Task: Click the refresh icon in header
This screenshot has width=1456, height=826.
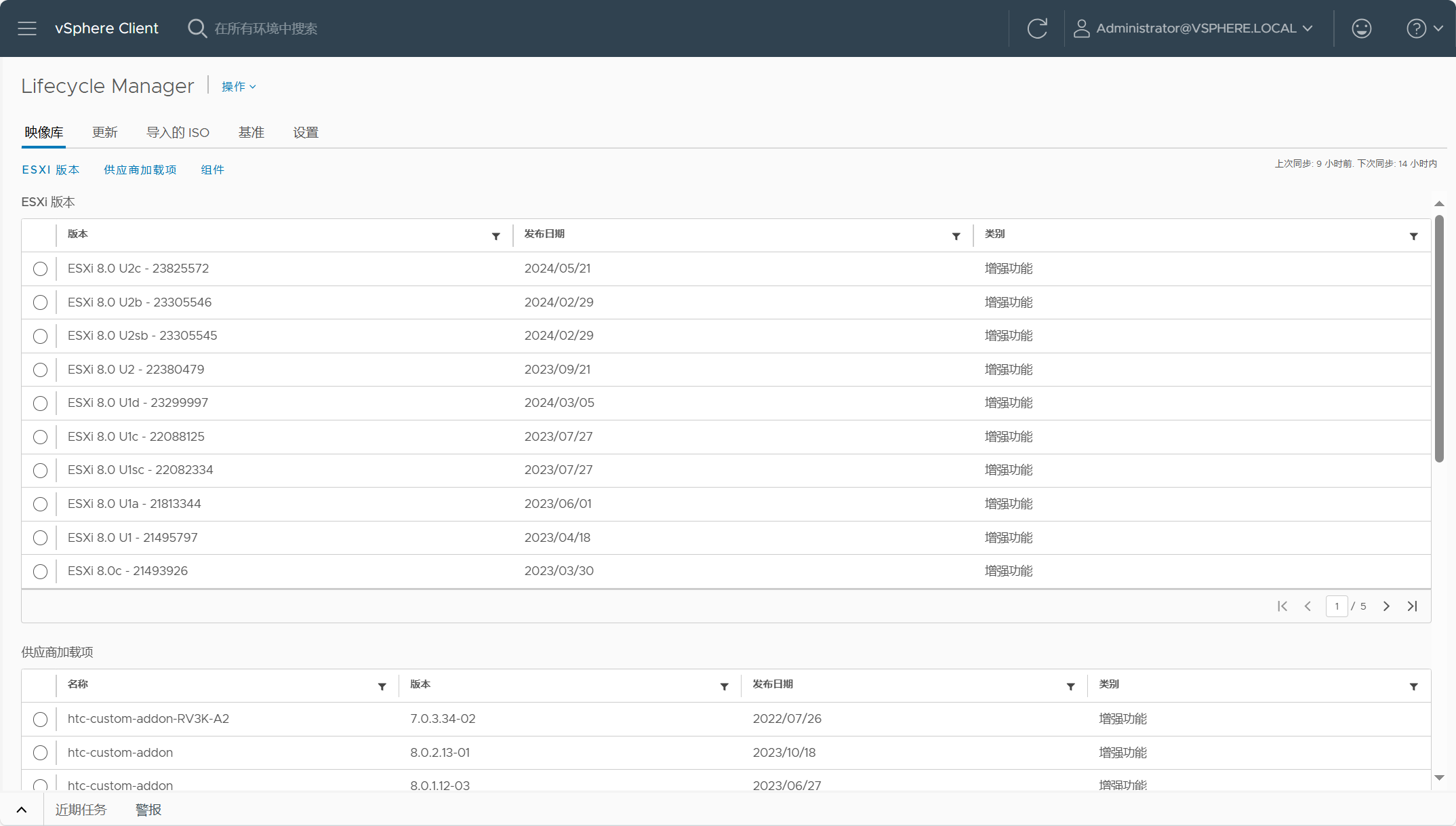Action: pos(1037,28)
